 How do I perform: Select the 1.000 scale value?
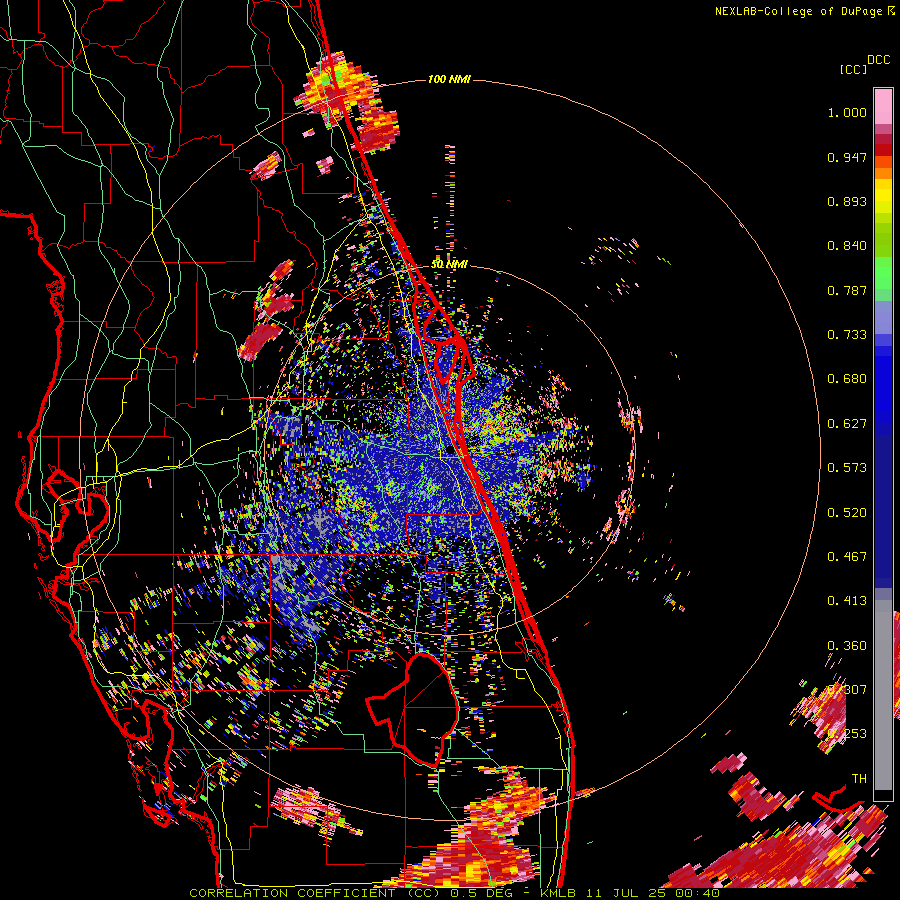847,112
